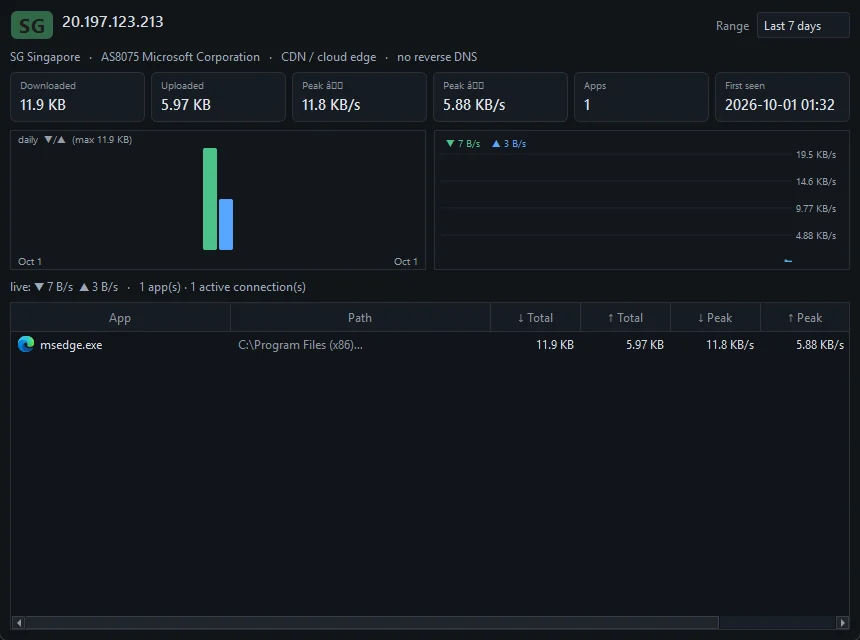This screenshot has width=860, height=640.
Task: Sort by upload Peak column header
Action: 805,318
